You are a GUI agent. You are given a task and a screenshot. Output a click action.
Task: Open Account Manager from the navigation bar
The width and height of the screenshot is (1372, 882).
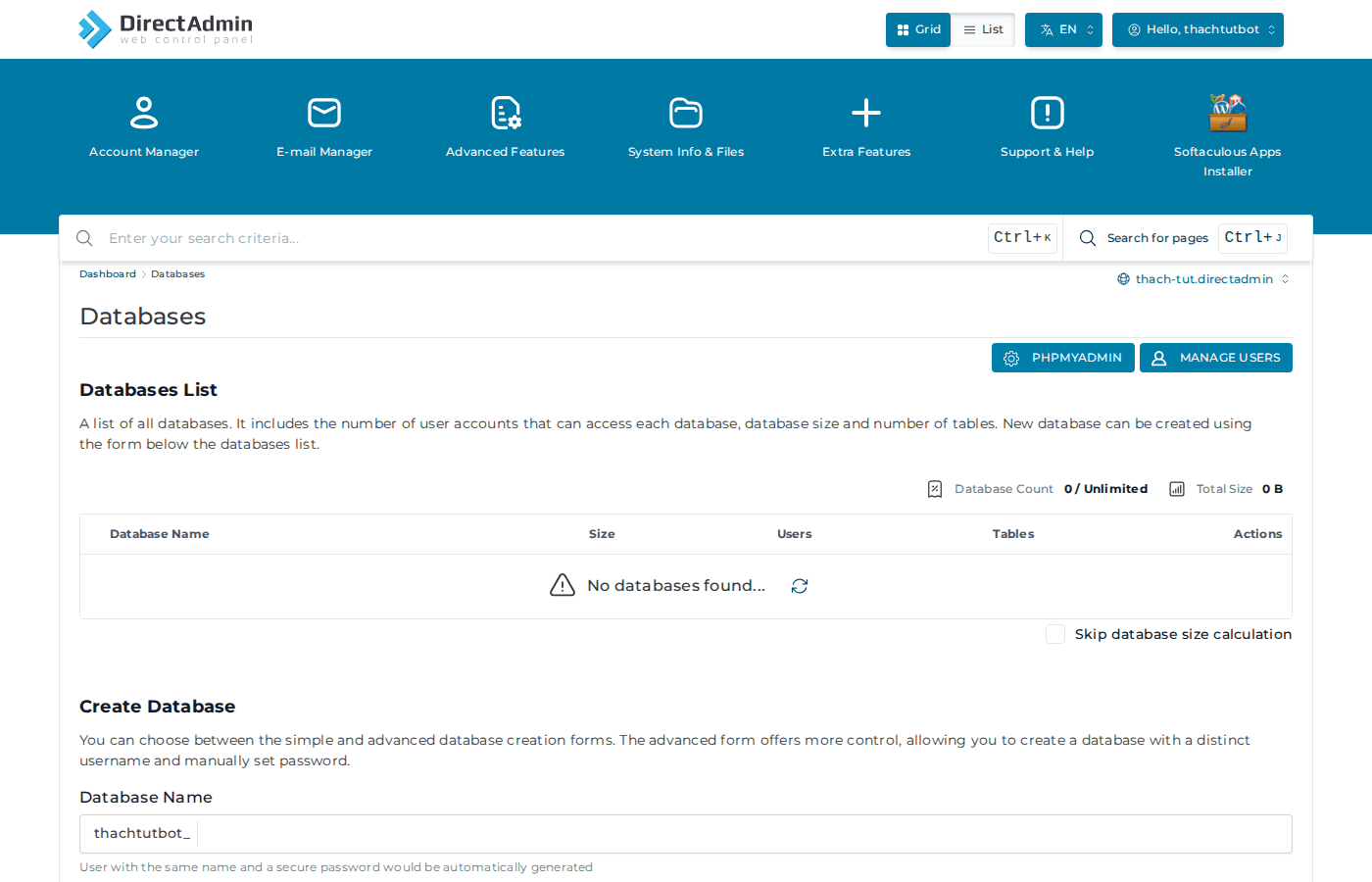pos(143,127)
